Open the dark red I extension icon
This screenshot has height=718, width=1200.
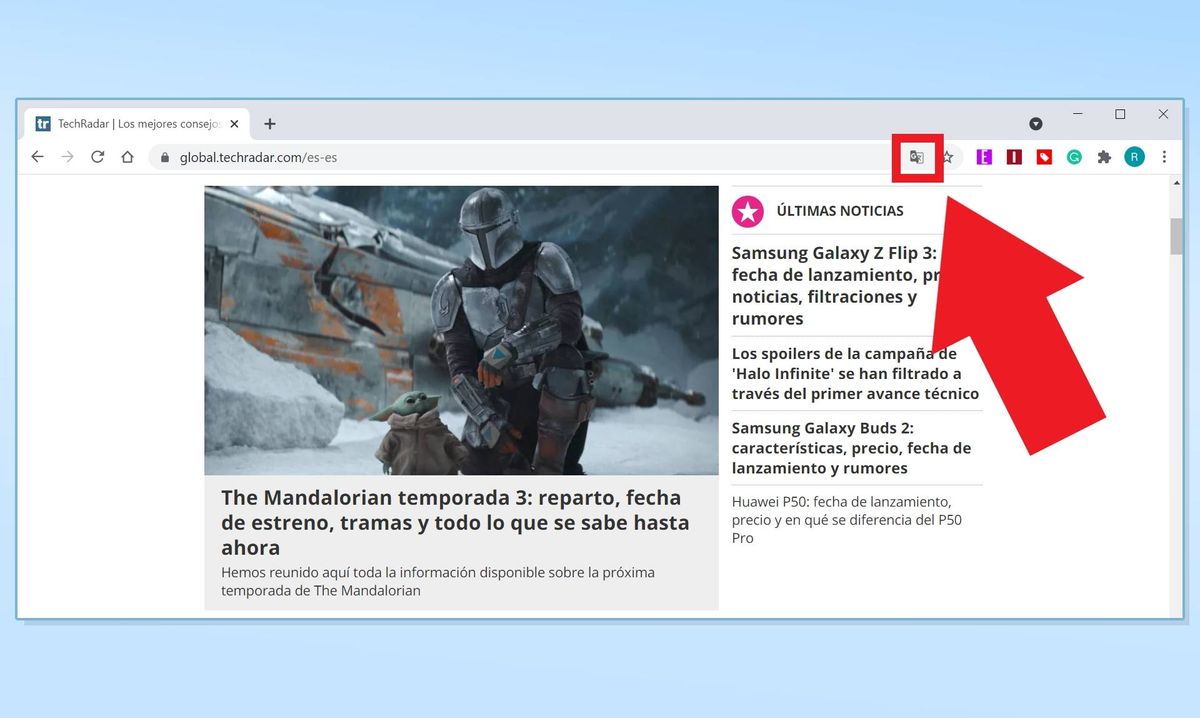coord(1013,157)
